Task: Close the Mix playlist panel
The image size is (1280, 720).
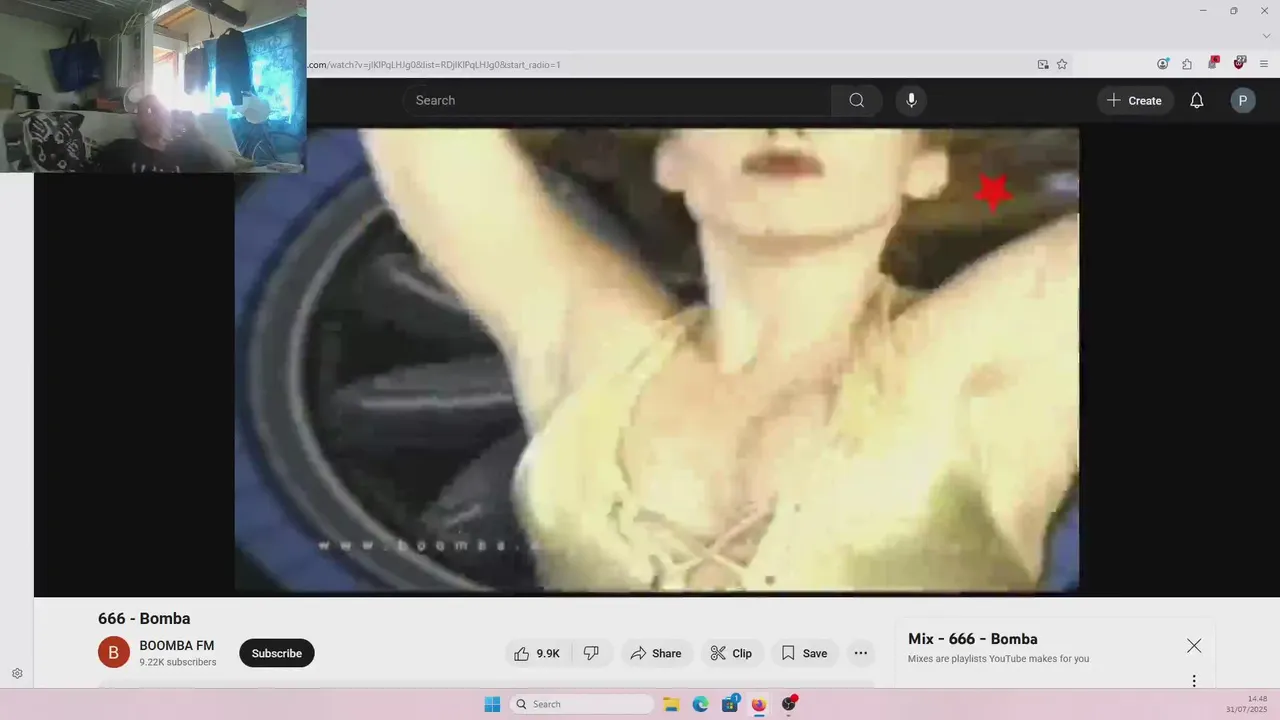Action: click(x=1194, y=646)
